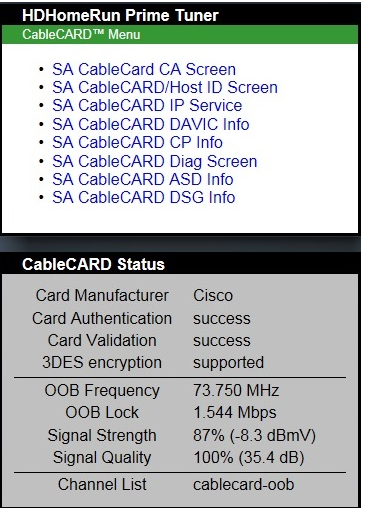
Task: Open SA CableCARD/Host ID Screen link
Action: pyautogui.click(x=165, y=88)
